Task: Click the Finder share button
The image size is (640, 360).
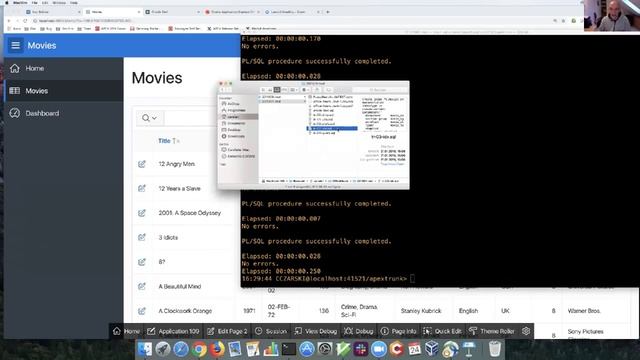Action: coord(317,90)
